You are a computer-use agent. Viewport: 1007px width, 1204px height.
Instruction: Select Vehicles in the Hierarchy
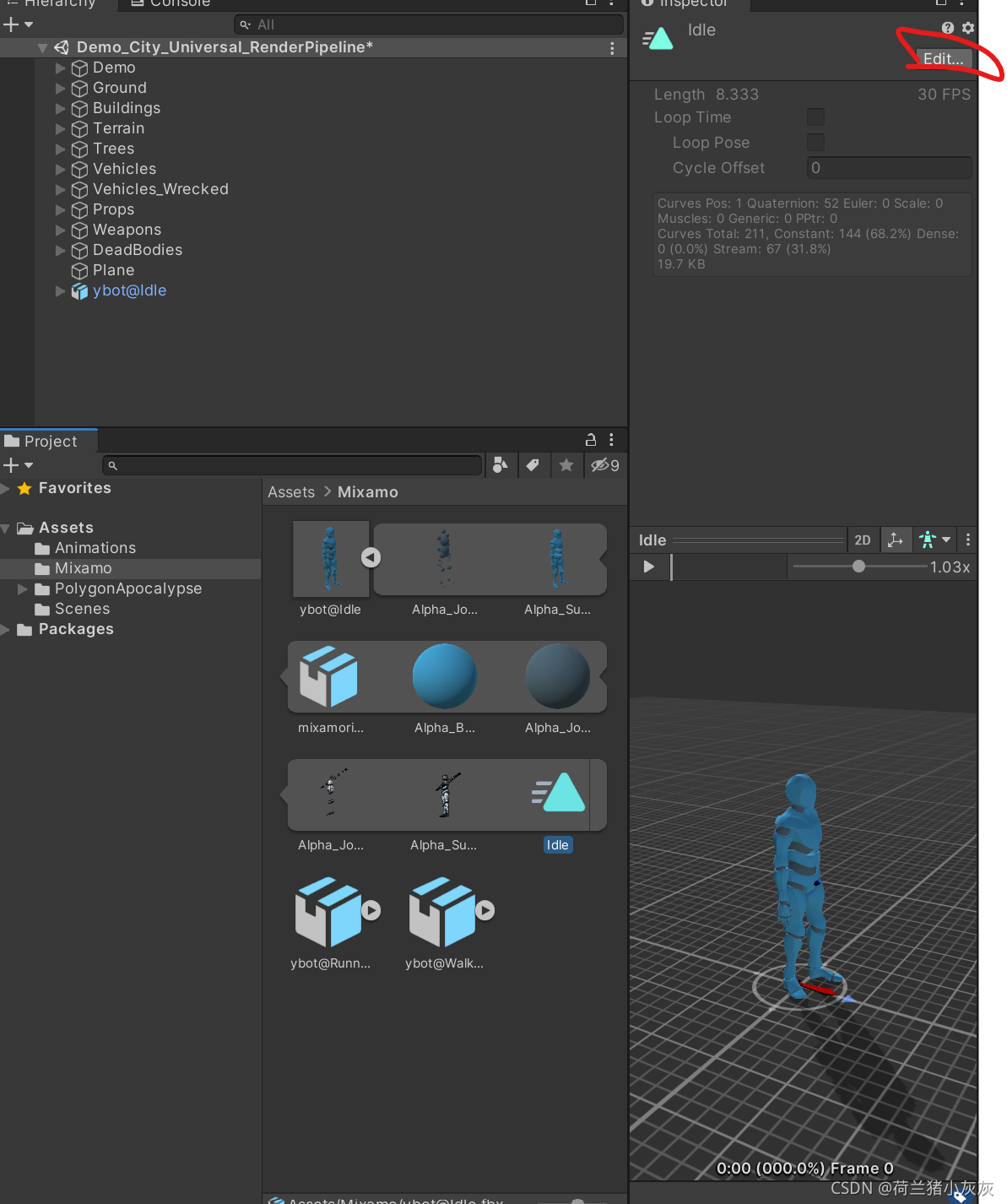pyautogui.click(x=124, y=169)
